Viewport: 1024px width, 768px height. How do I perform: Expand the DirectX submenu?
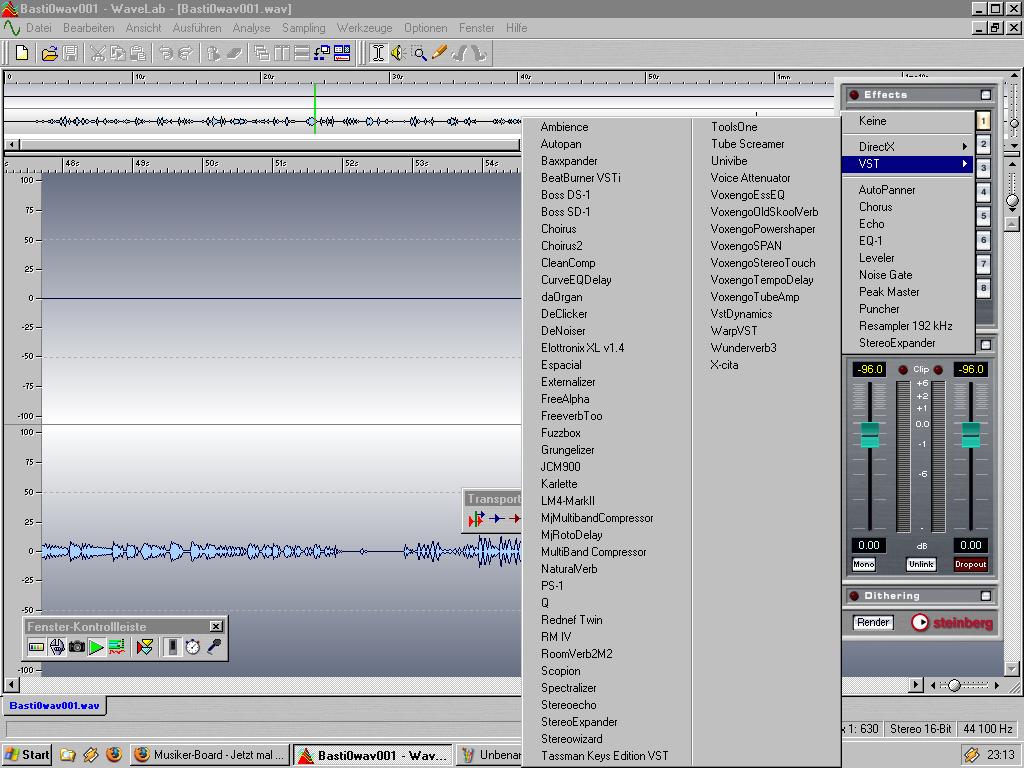(908, 146)
